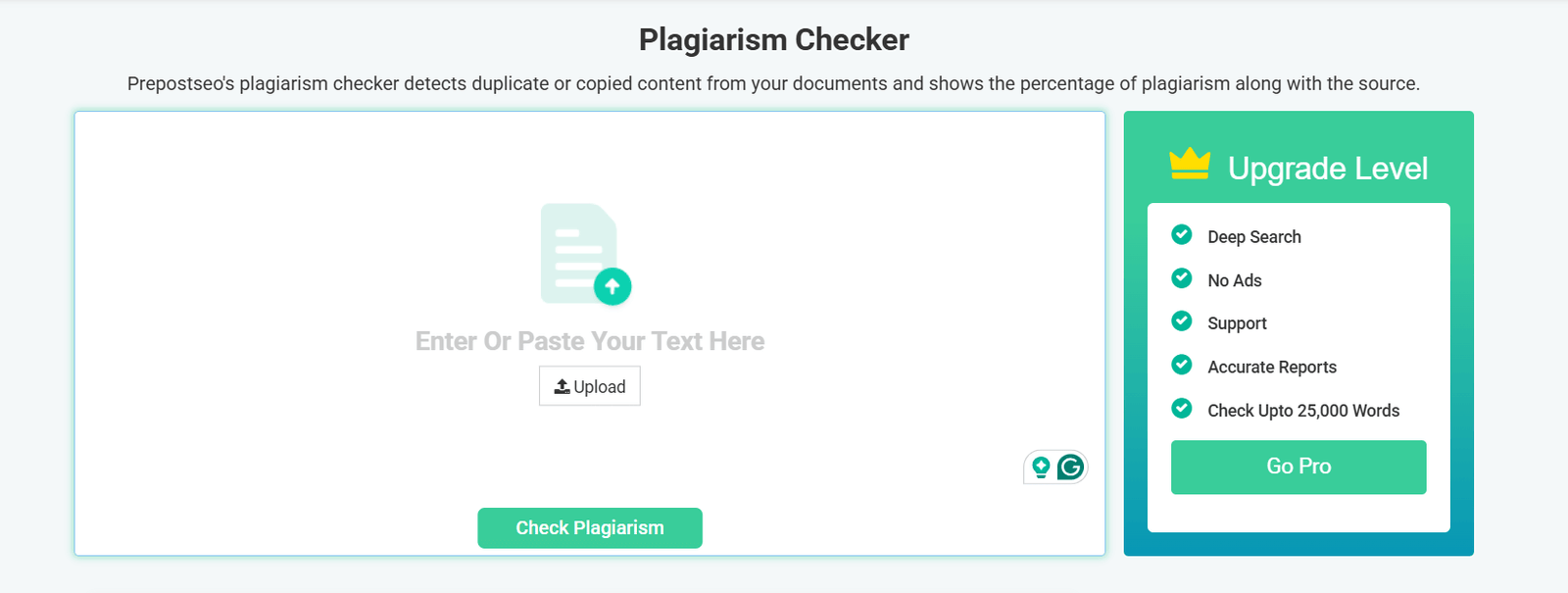Click inside the Enter Or Paste Your Text field
This screenshot has height=593, width=1568.
[589, 341]
